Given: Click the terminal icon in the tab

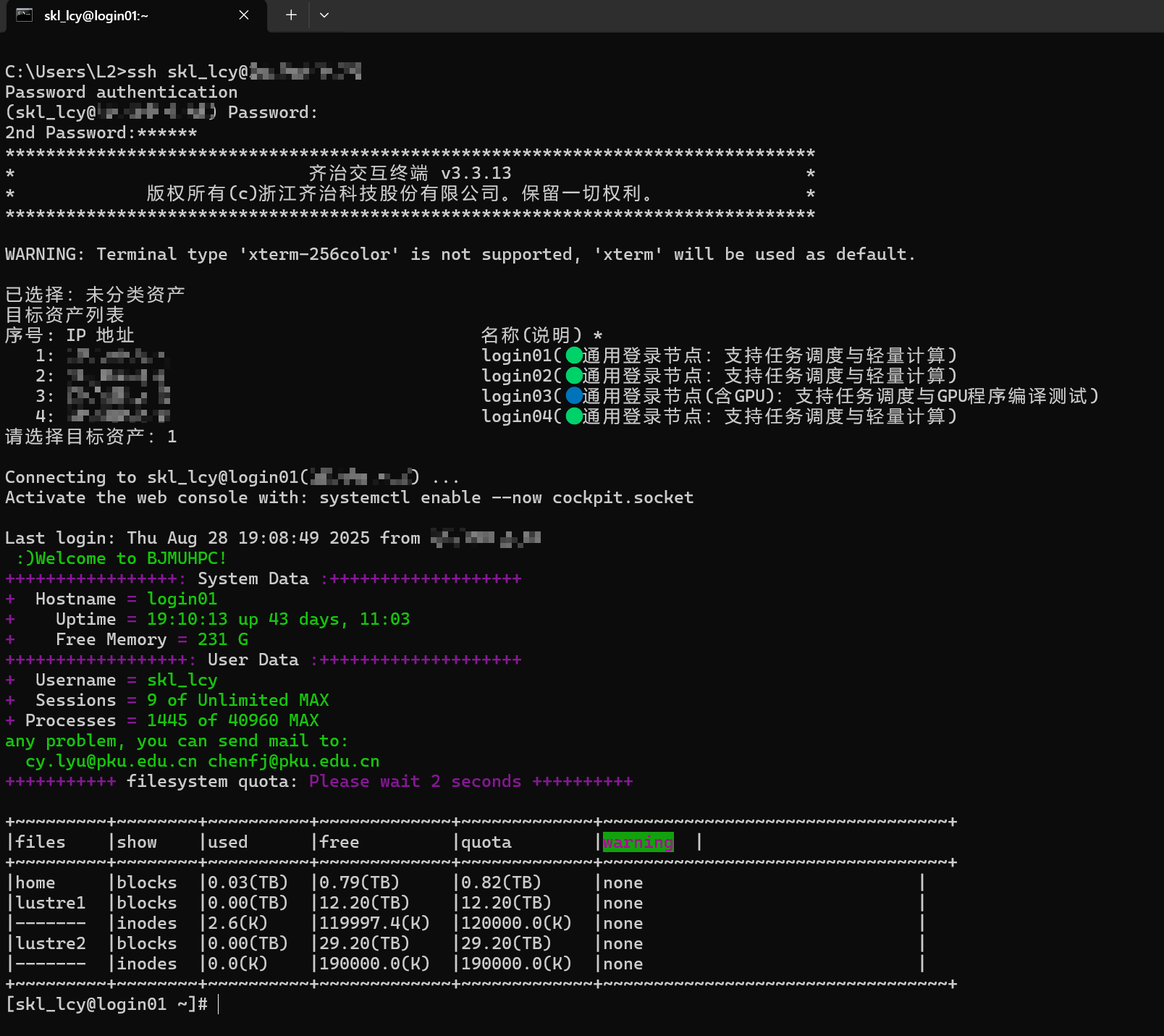Looking at the screenshot, I should pos(25,15).
